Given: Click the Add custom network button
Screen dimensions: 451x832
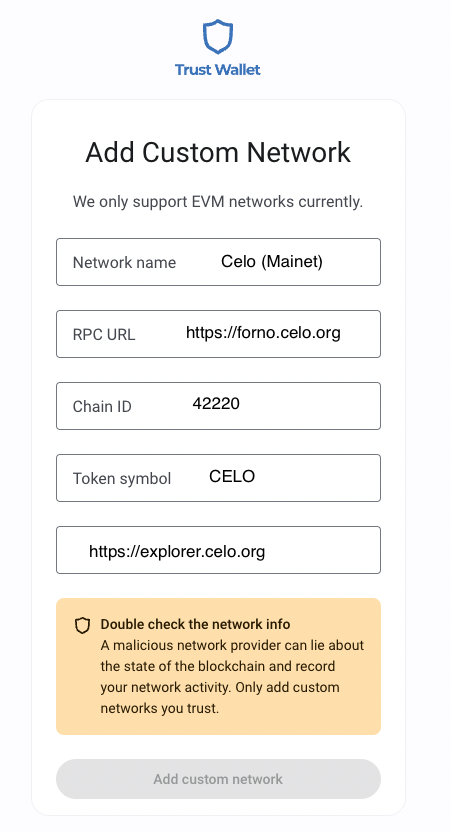Looking at the screenshot, I should (x=218, y=779).
